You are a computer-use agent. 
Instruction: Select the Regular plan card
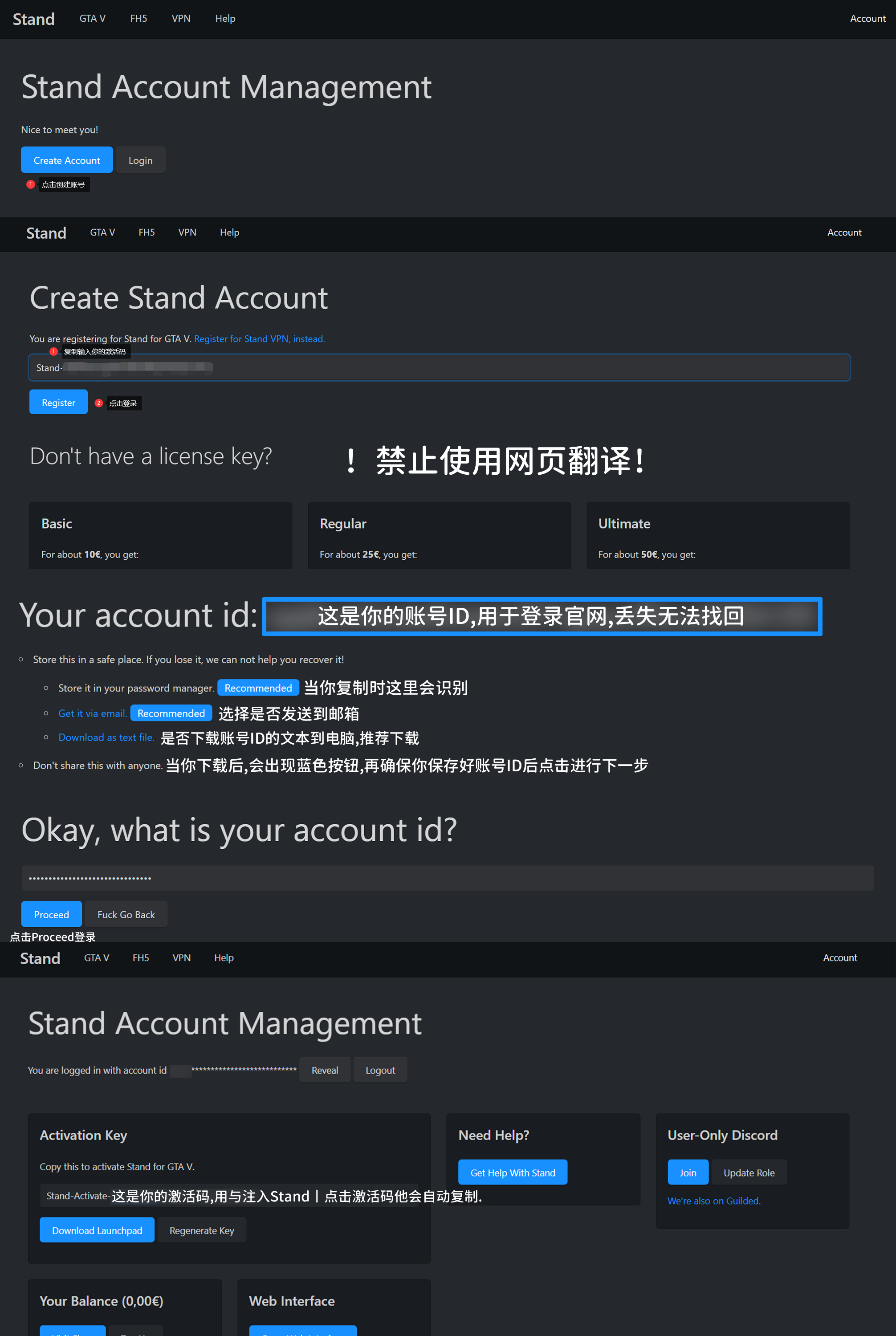pyautogui.click(x=439, y=535)
